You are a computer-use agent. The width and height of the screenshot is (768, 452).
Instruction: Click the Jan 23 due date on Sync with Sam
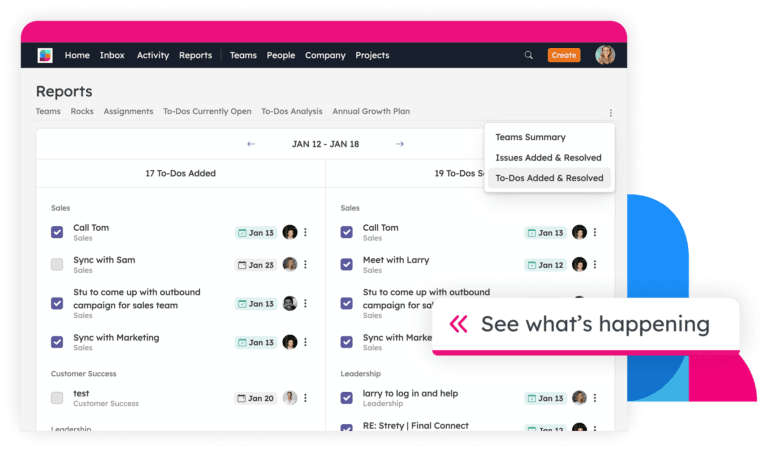coord(256,265)
